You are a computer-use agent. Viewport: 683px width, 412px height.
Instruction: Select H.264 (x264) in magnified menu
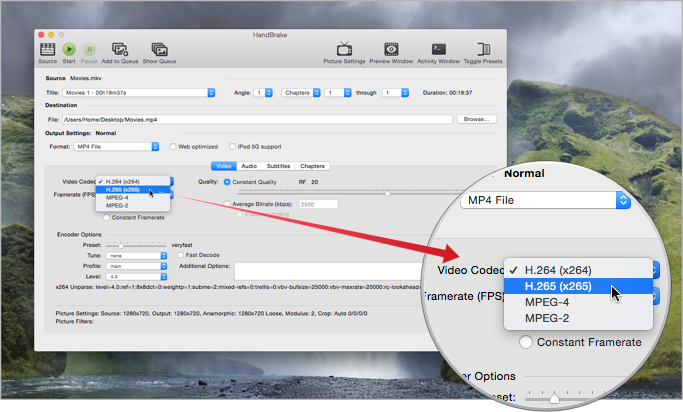(578, 270)
